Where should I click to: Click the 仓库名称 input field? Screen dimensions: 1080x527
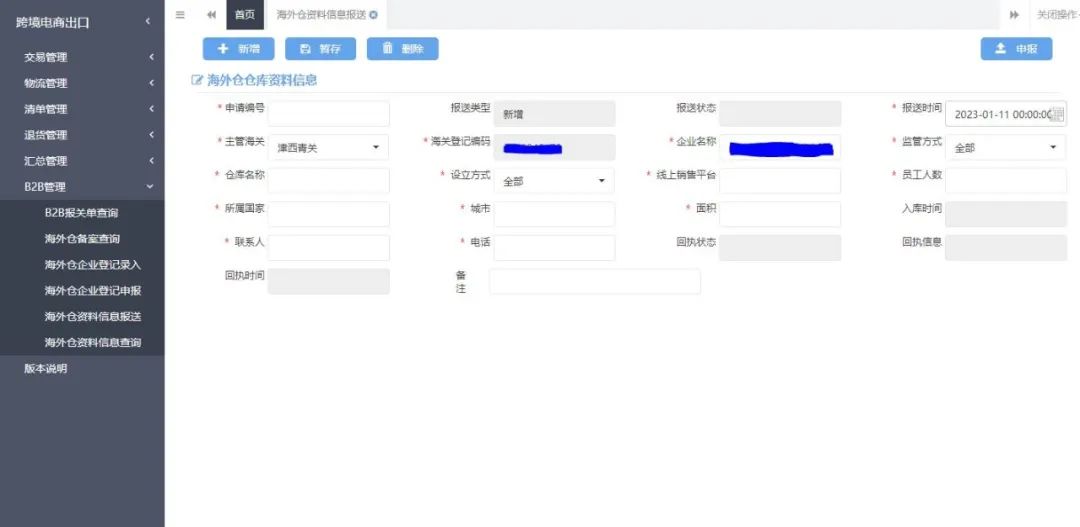(x=328, y=181)
